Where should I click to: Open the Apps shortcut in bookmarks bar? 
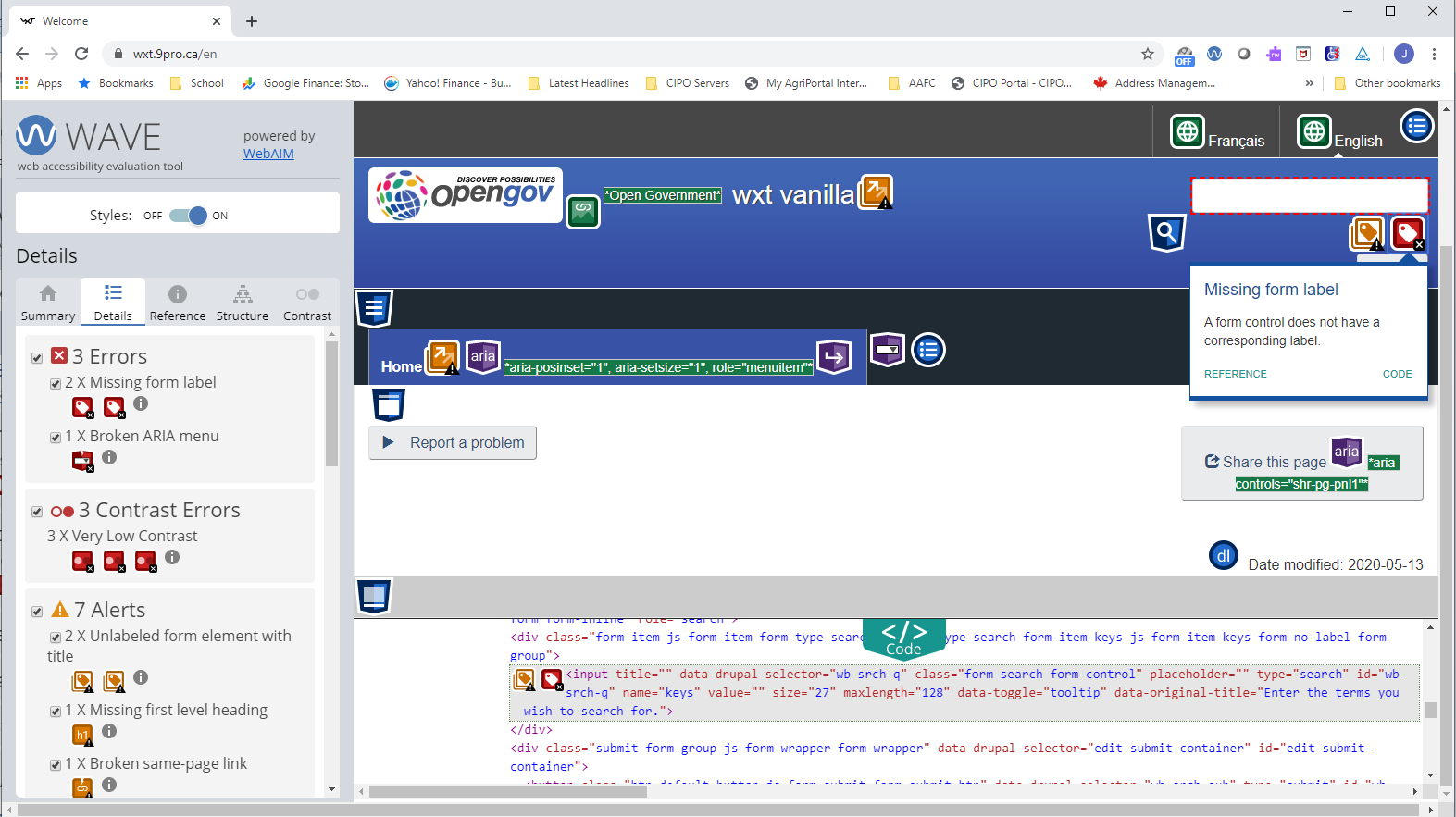click(x=39, y=83)
